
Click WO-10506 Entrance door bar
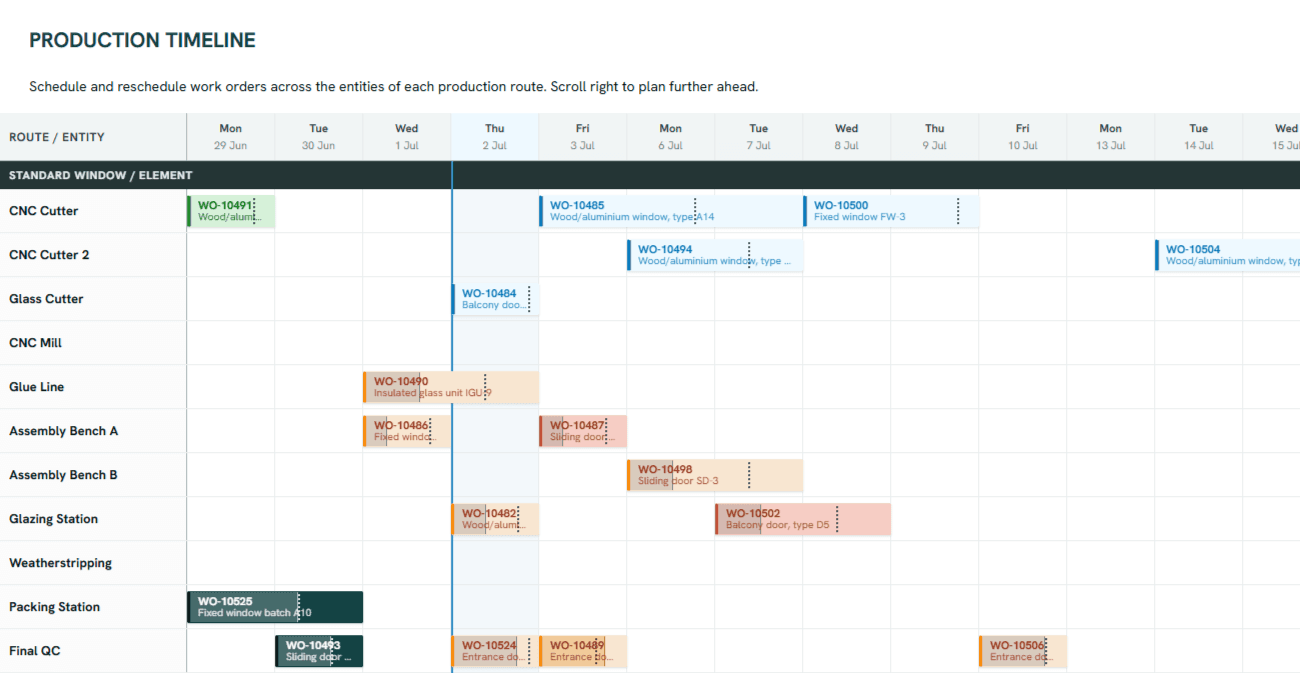click(x=1023, y=651)
